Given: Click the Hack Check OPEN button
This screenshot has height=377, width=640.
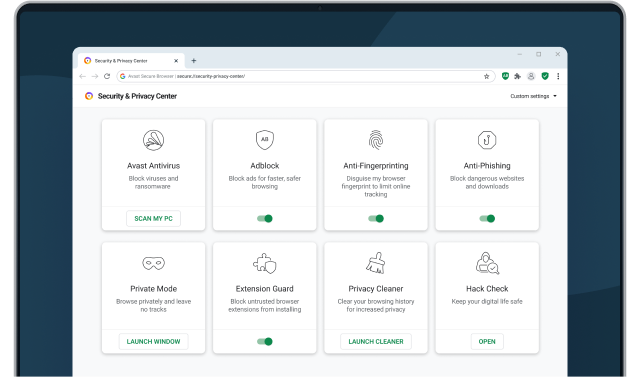Looking at the screenshot, I should coord(487,342).
